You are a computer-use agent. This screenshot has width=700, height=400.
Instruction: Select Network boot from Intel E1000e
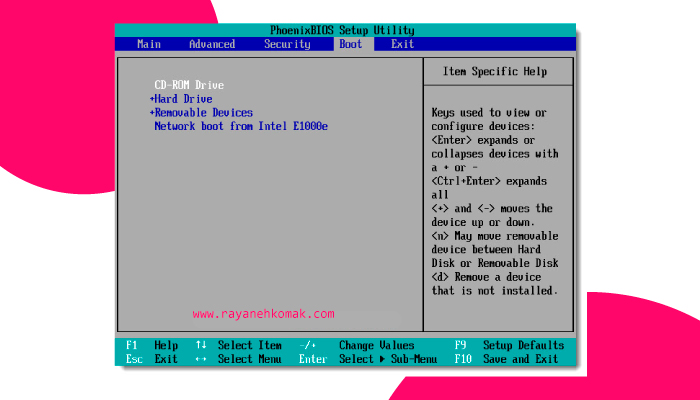pos(241,126)
